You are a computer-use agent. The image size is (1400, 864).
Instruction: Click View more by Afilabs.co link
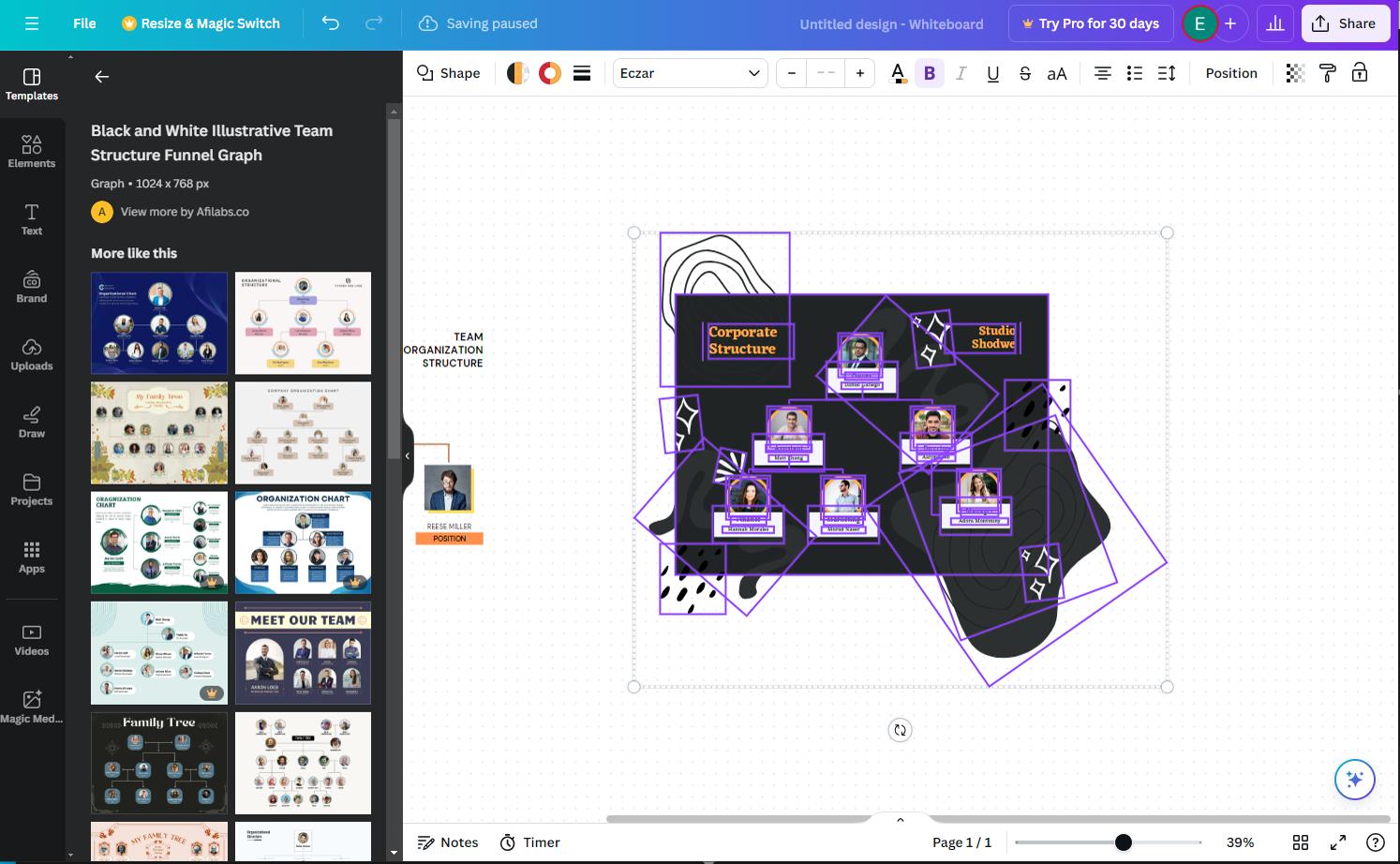(184, 212)
